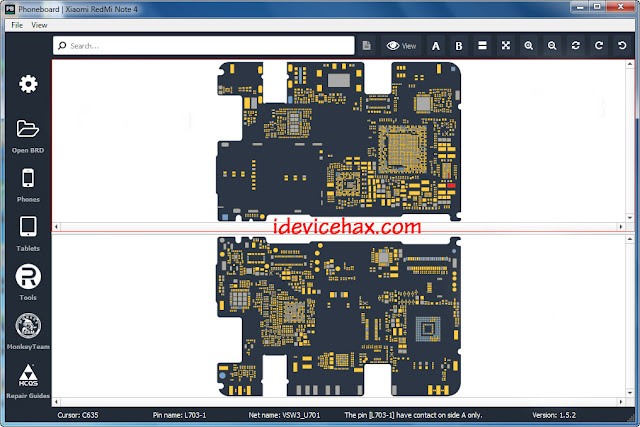Click the Pin name: L703-1 status text
Screen dimensions: 640x427
179,415
